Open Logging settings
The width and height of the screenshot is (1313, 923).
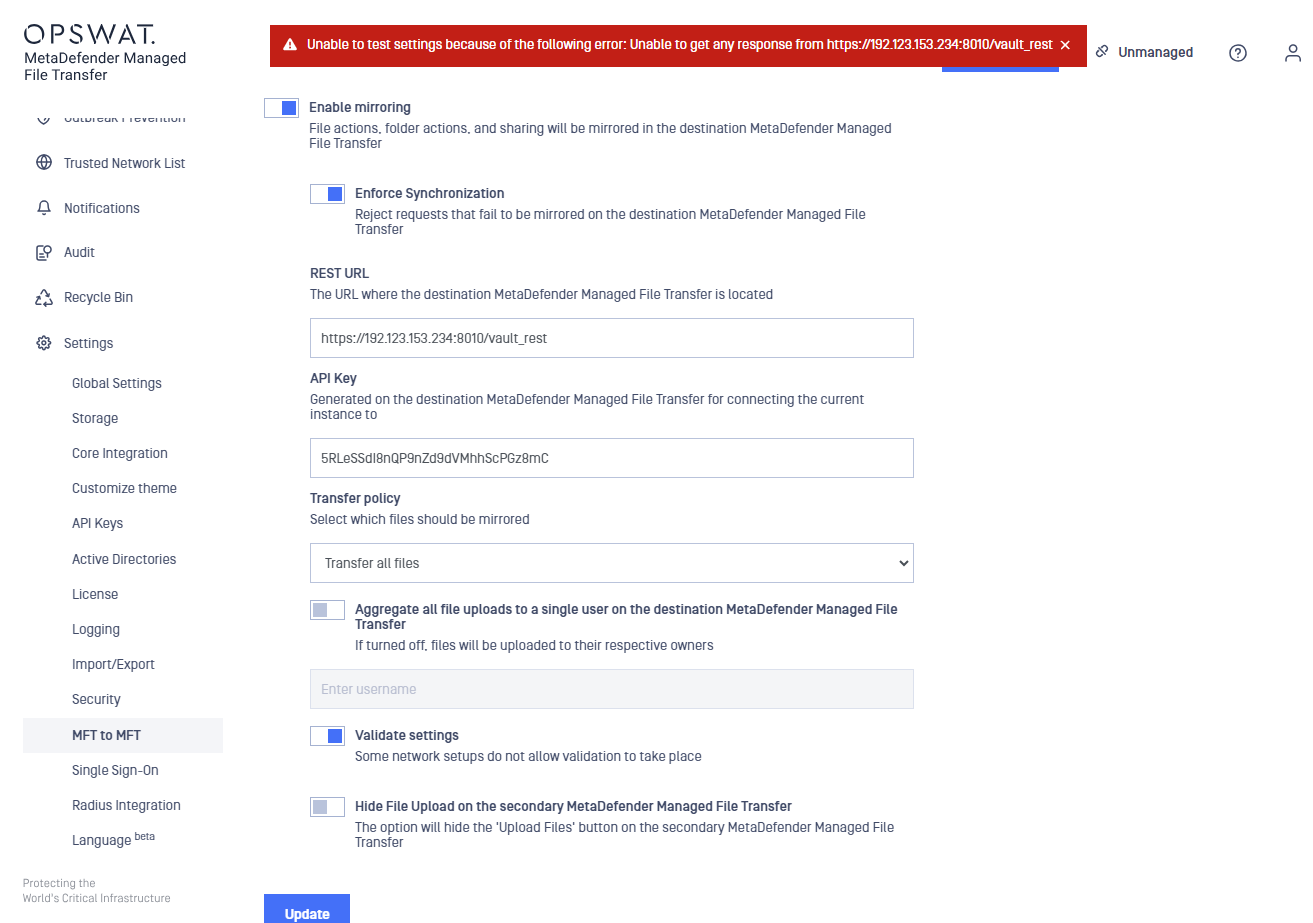click(x=96, y=629)
